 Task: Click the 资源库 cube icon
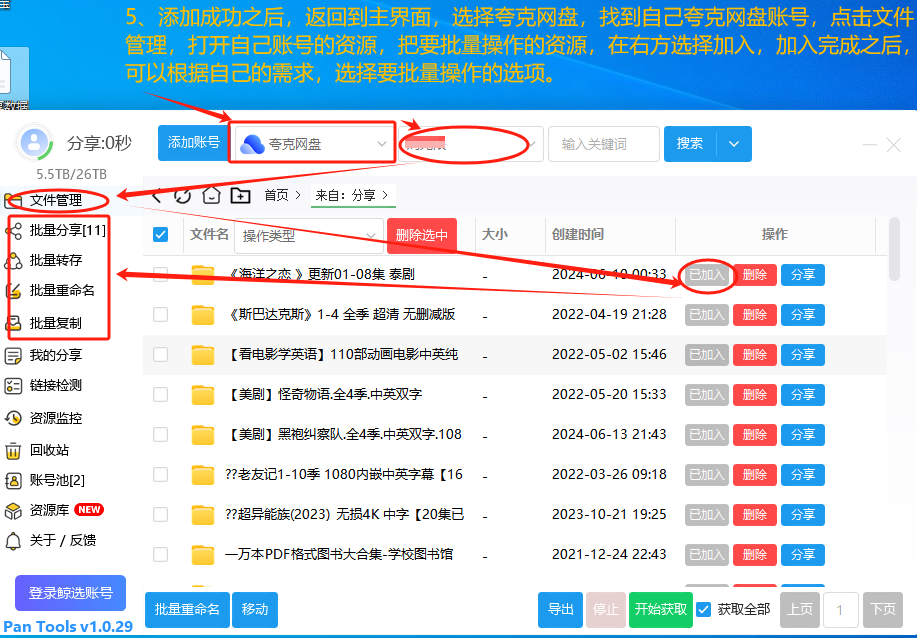(x=13, y=511)
